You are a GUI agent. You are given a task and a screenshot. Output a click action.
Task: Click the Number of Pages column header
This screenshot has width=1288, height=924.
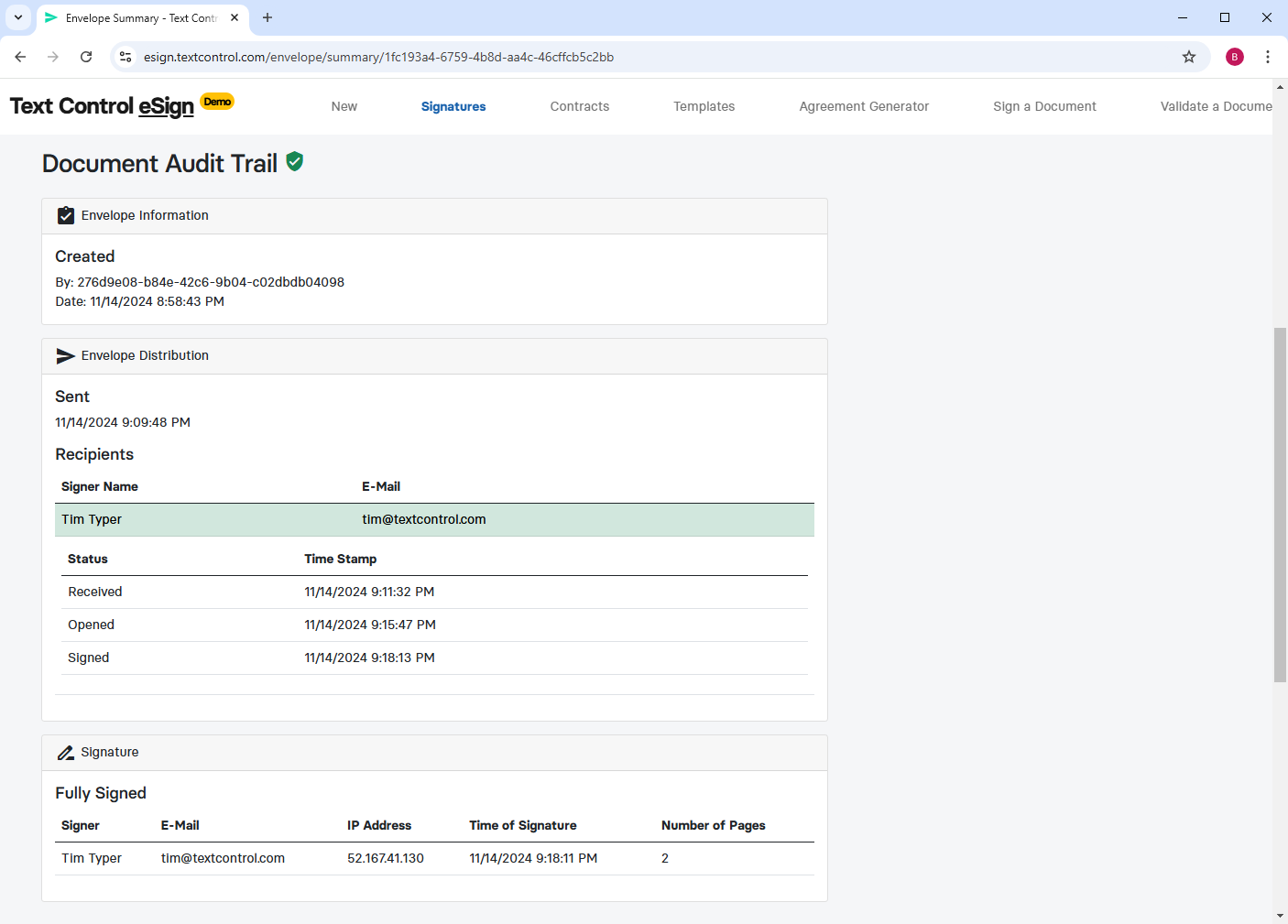[x=714, y=825]
